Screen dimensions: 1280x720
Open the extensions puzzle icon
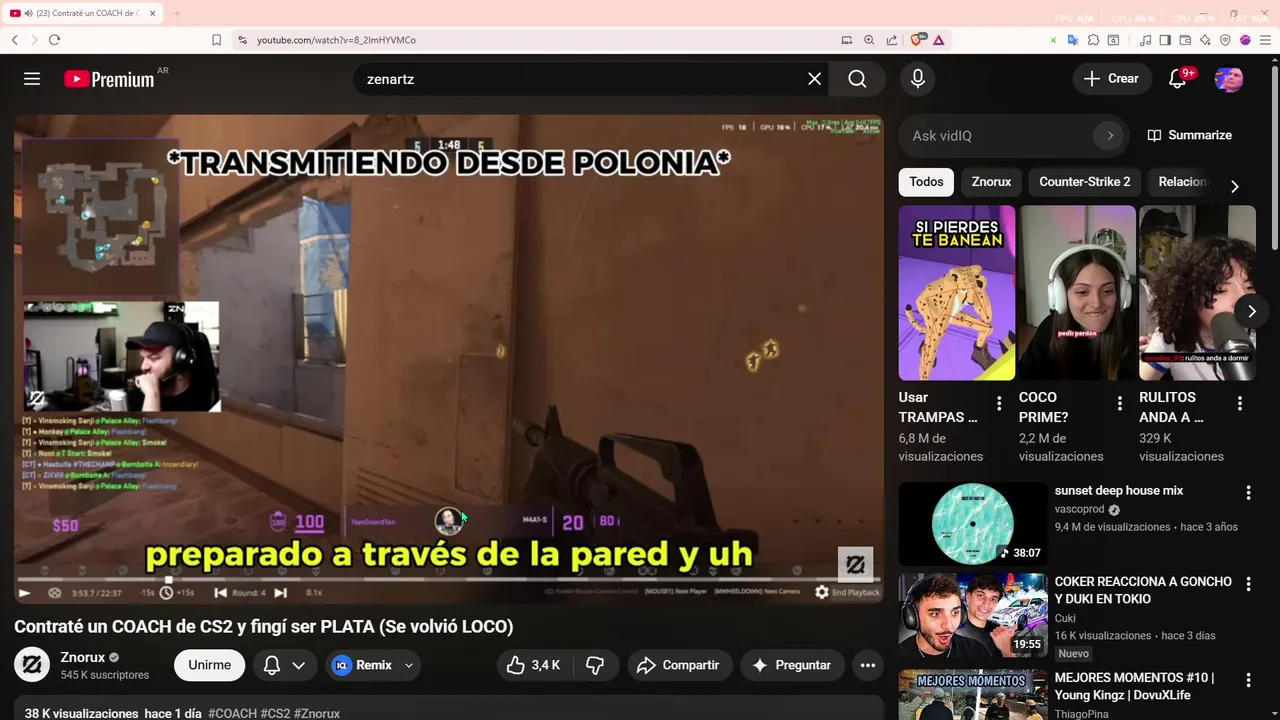[x=1093, y=40]
